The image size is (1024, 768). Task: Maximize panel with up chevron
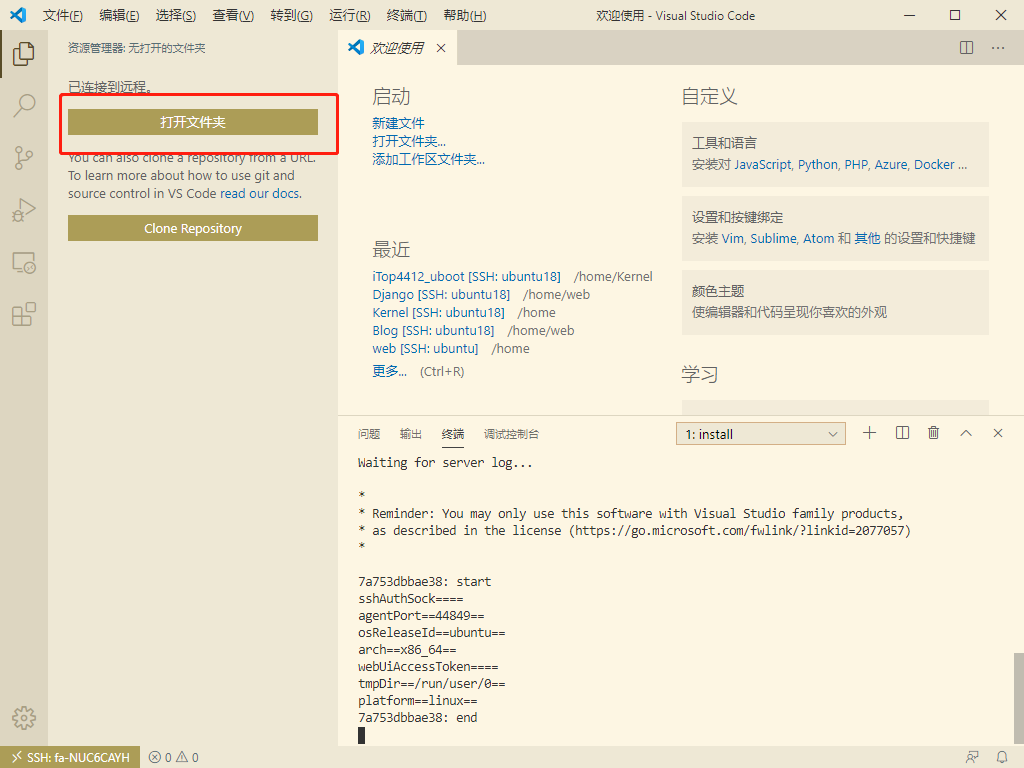coord(966,433)
